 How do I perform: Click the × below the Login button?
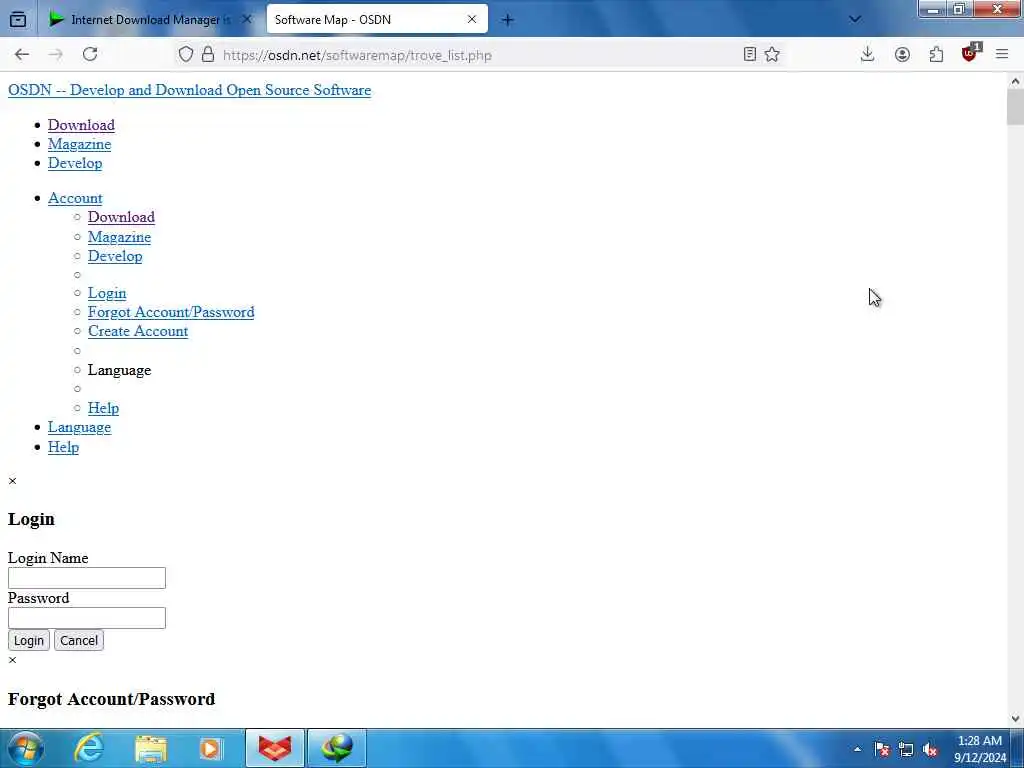[12, 660]
